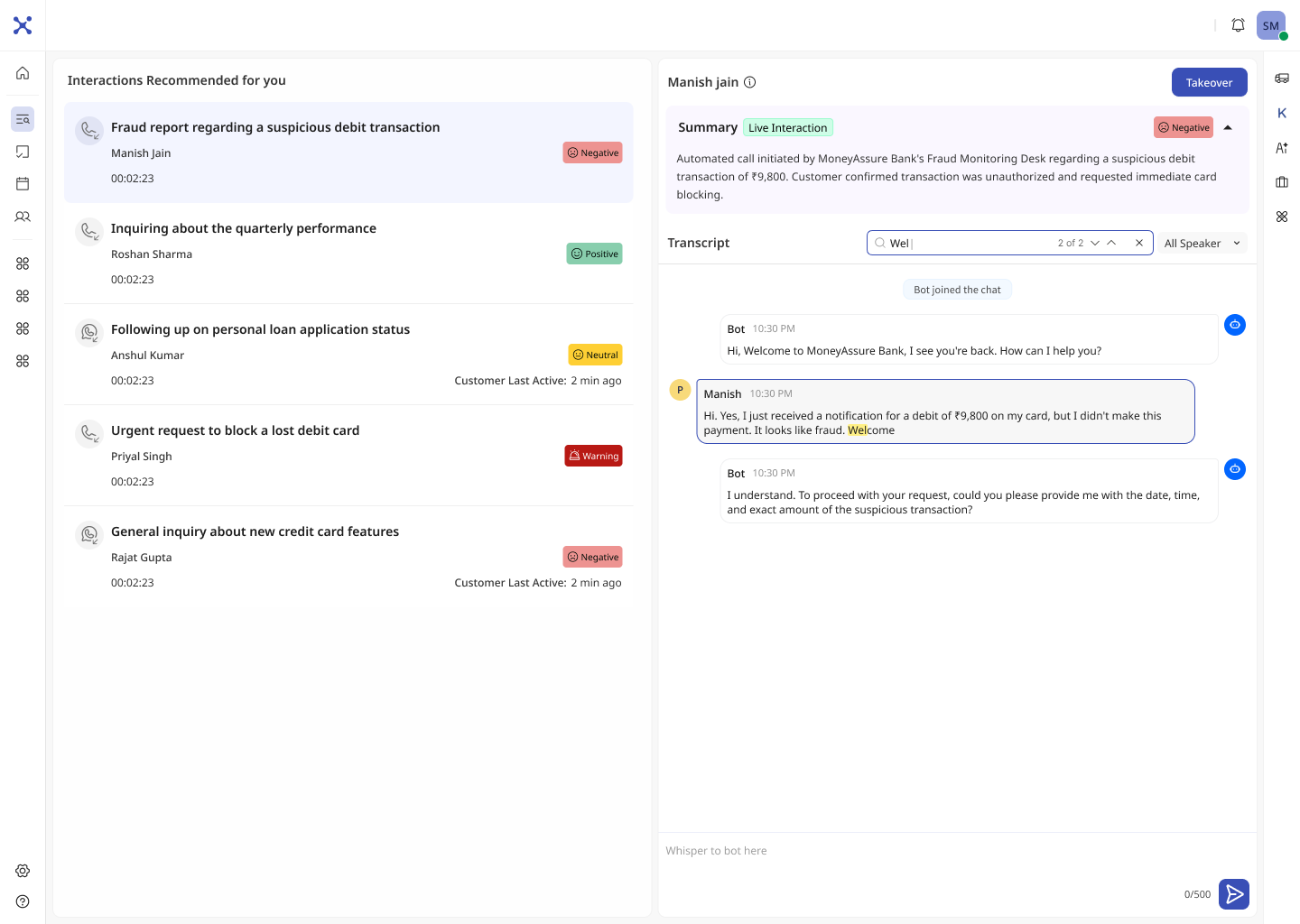The height and width of the screenshot is (924, 1300).
Task: Open the contacts people sidebar icon
Action: [23, 217]
